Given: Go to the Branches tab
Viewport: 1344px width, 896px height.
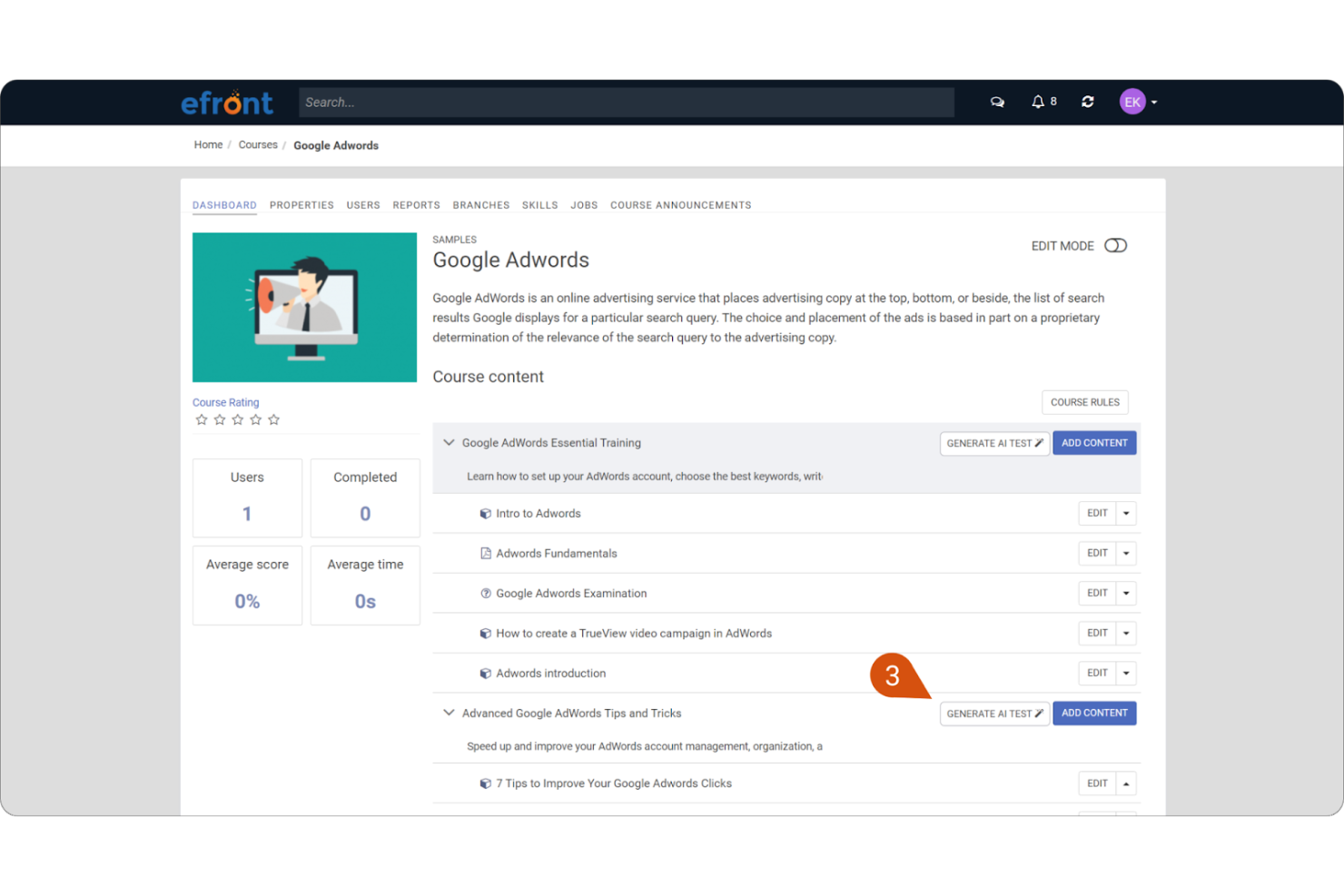Looking at the screenshot, I should tap(481, 205).
